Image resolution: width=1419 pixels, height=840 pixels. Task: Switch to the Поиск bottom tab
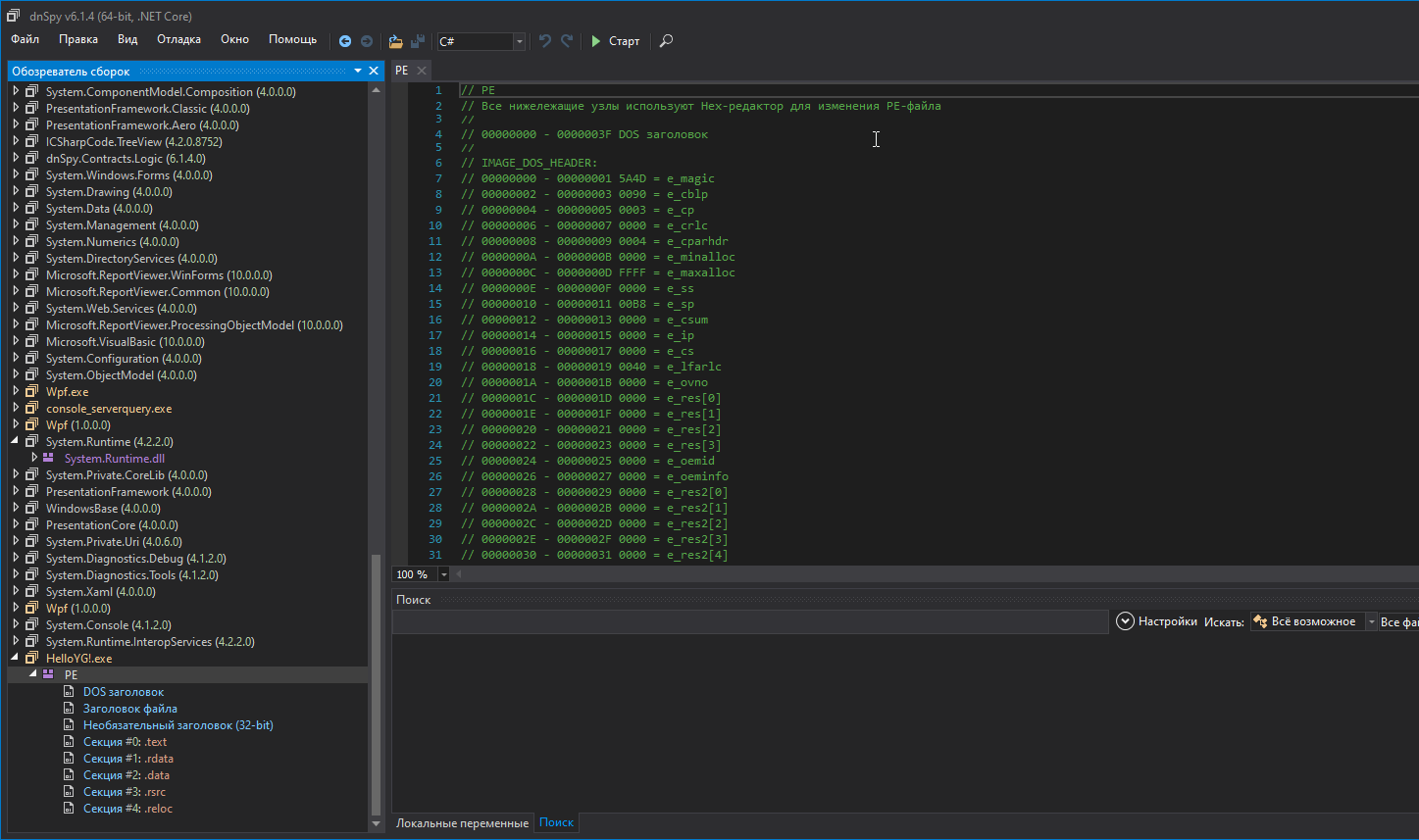coord(556,822)
